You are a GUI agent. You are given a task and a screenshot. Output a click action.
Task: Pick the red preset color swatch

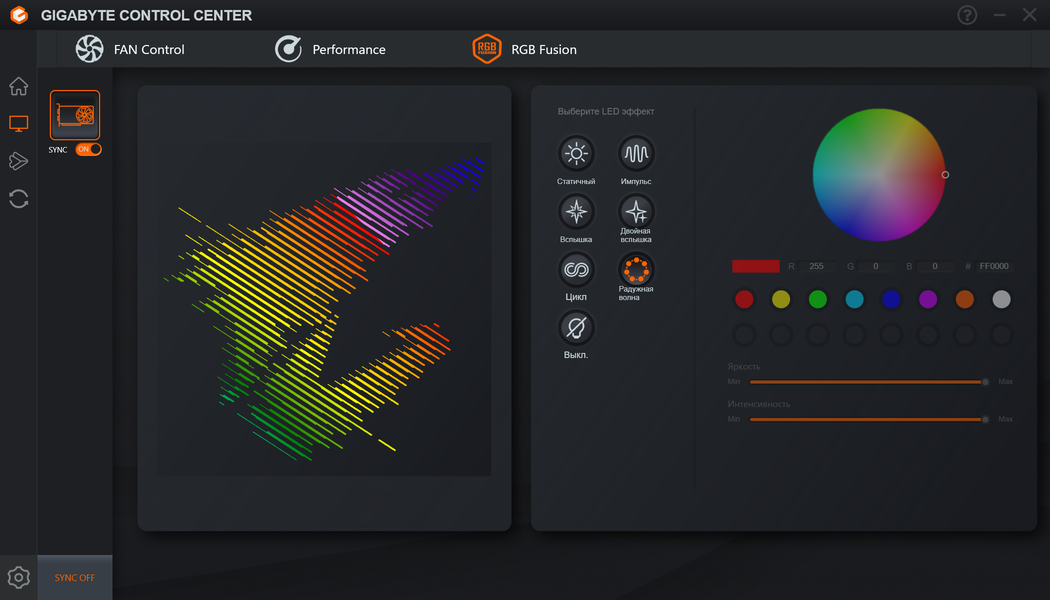point(744,299)
